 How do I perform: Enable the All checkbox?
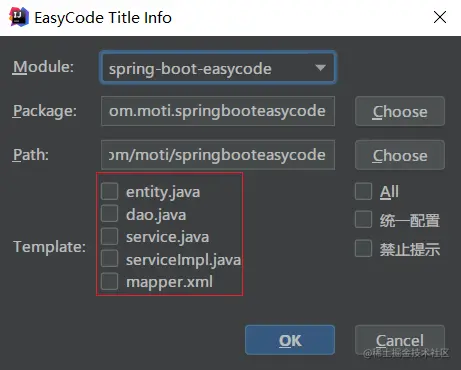coord(363,191)
